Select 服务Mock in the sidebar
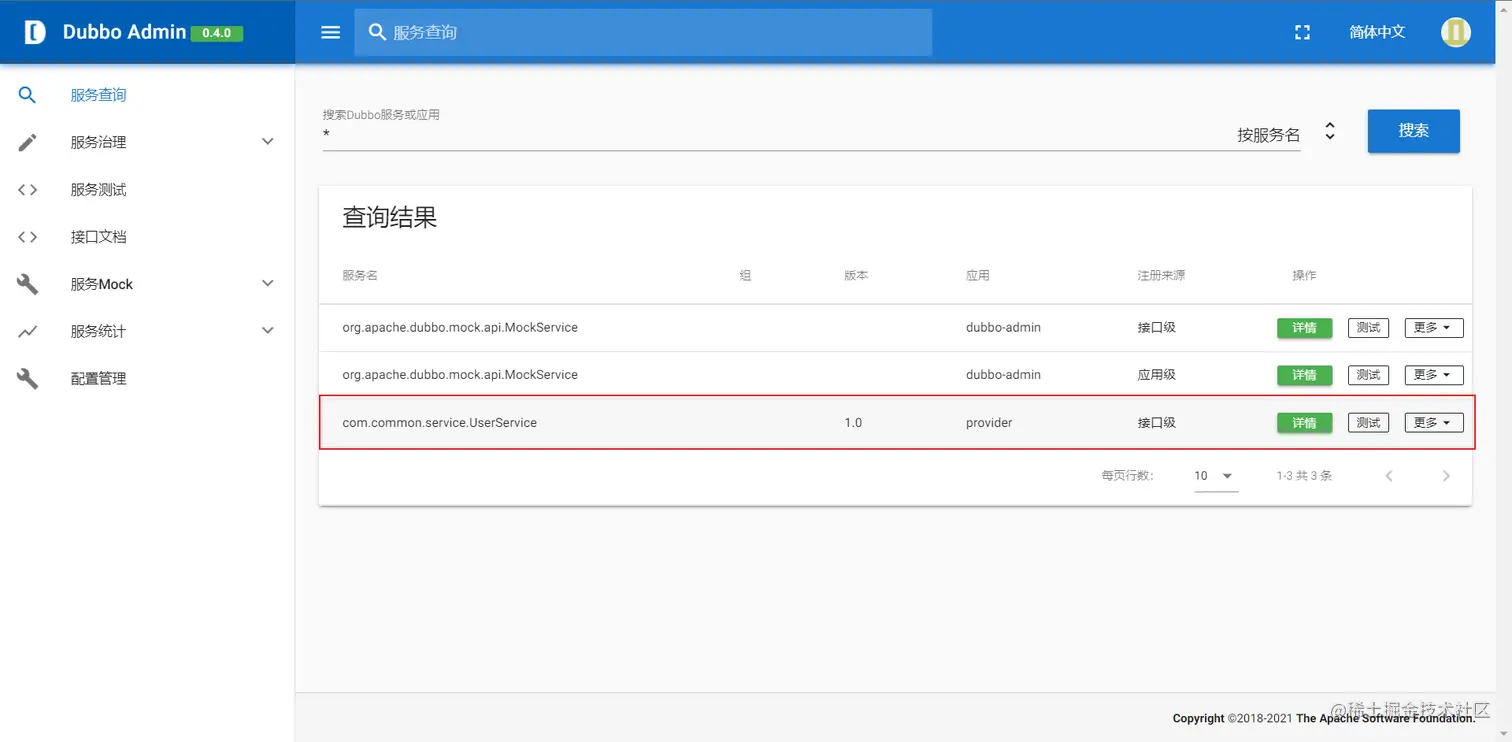The width and height of the screenshot is (1512, 742). pyautogui.click(x=101, y=284)
